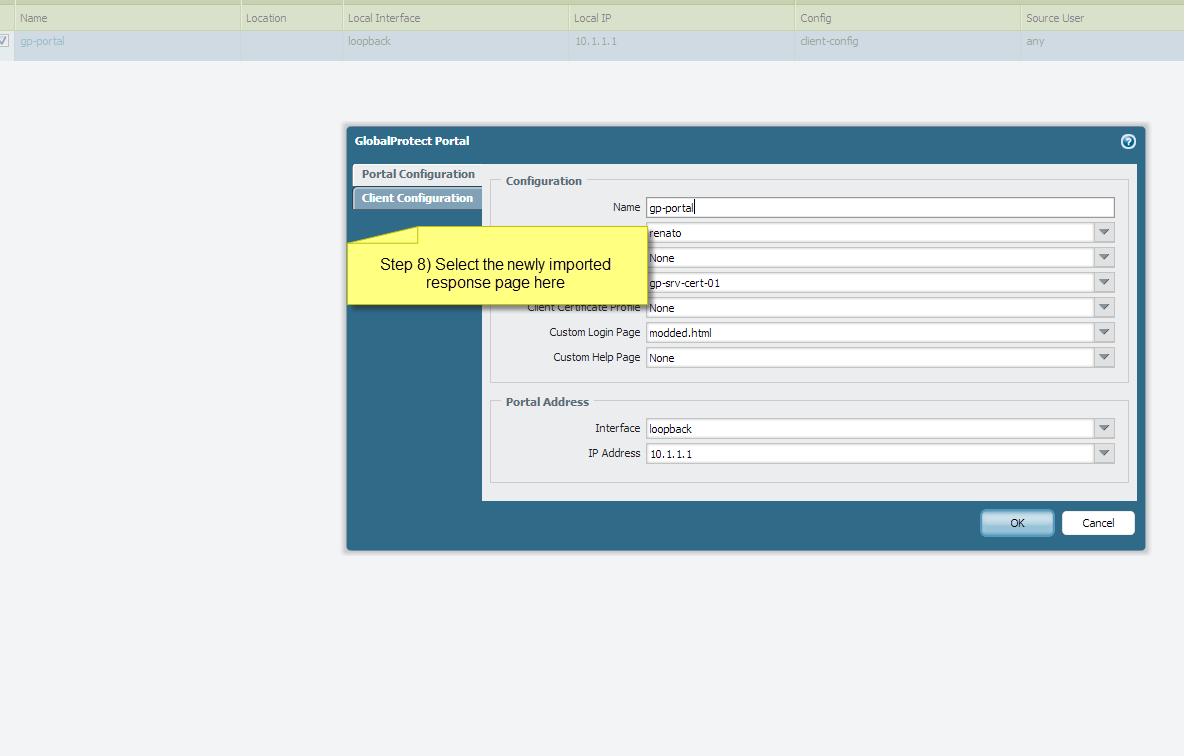
Task: Click Custom Login Page modded.html field
Action: pyautogui.click(x=870, y=332)
